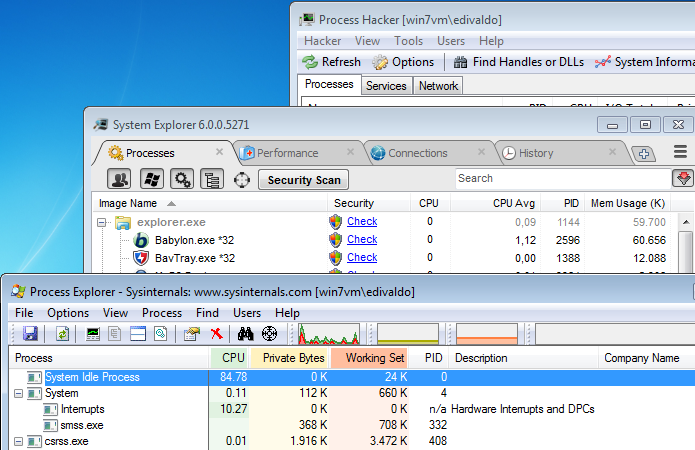
Task: Close the Connections tab in System Explorer
Action: click(x=482, y=152)
